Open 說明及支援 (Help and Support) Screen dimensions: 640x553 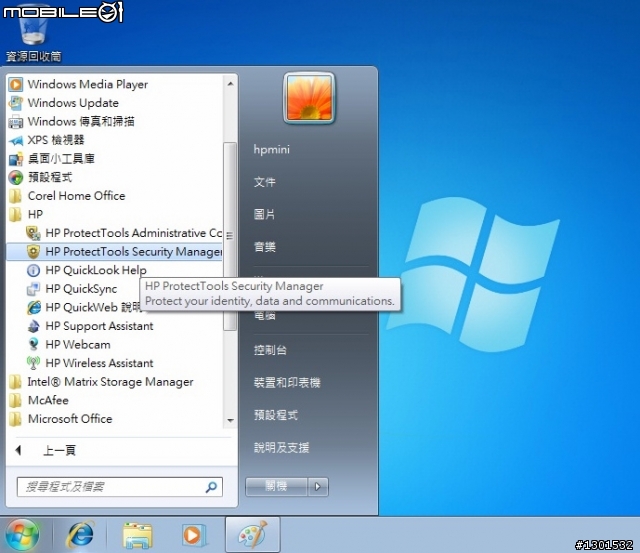(x=281, y=448)
